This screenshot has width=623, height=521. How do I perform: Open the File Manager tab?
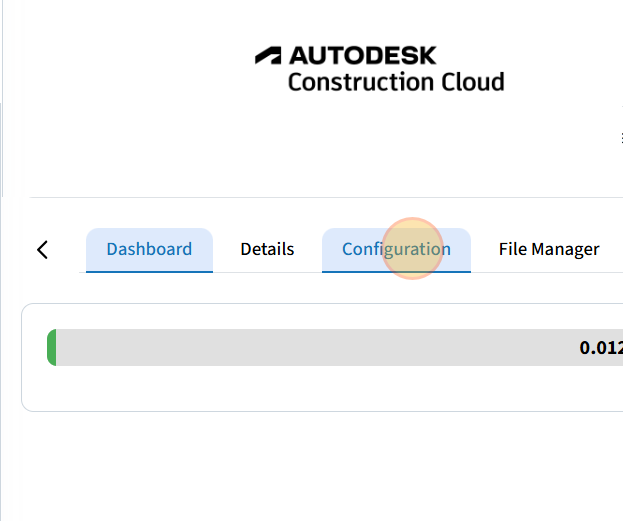pos(549,249)
